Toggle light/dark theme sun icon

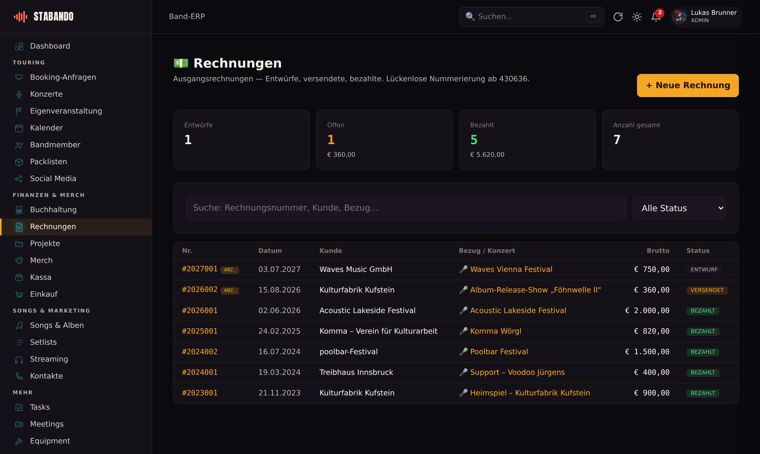click(637, 17)
